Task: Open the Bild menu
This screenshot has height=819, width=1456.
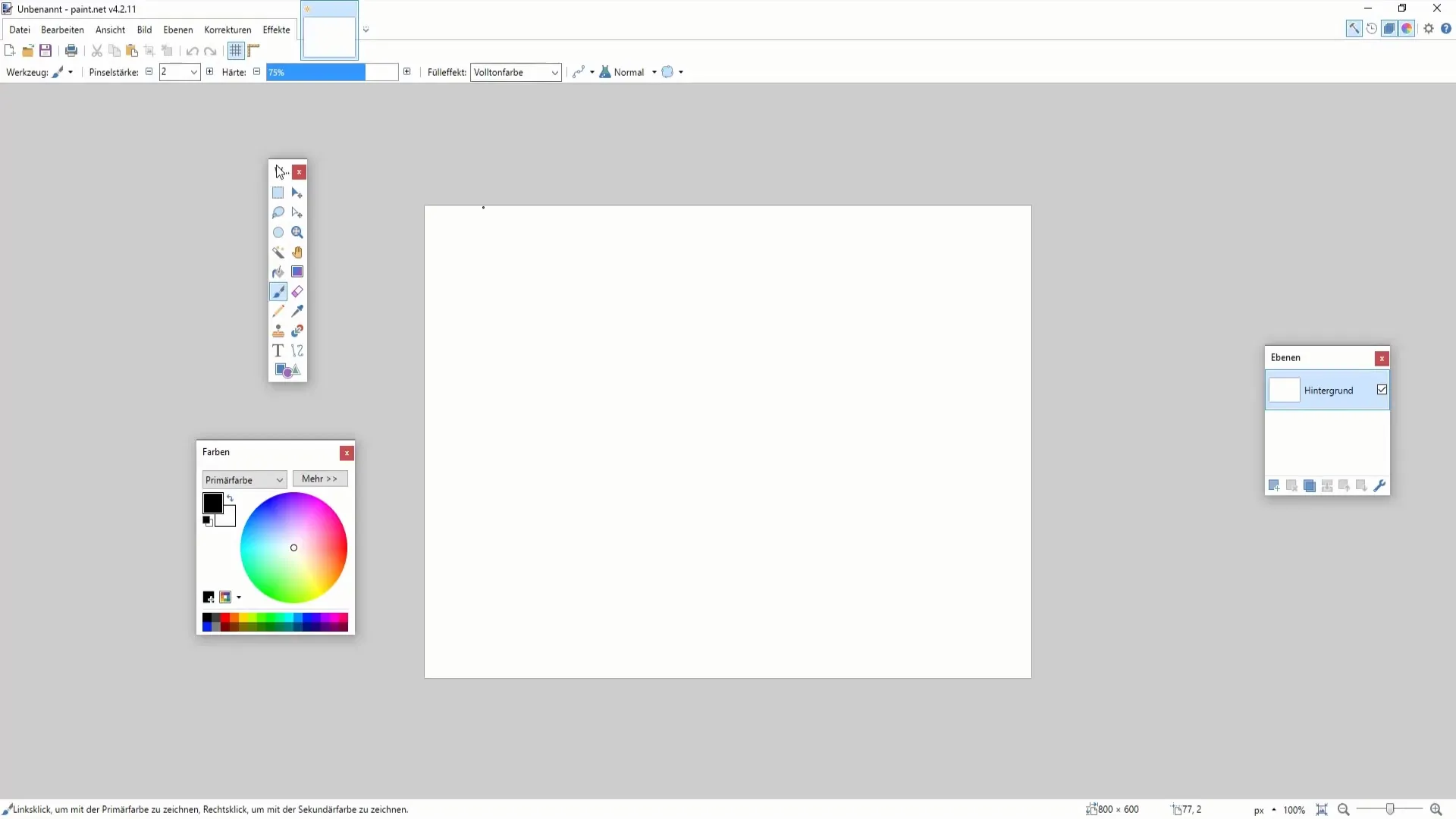Action: click(144, 30)
